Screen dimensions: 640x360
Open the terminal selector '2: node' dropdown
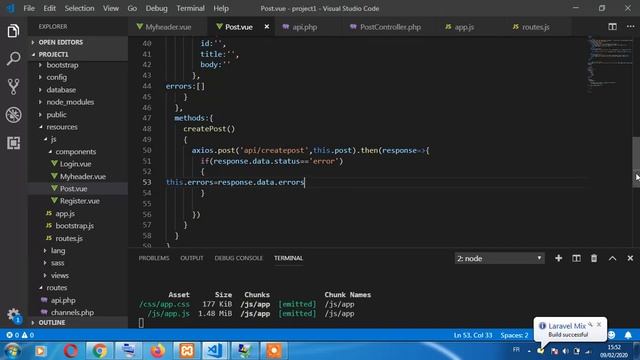499,258
